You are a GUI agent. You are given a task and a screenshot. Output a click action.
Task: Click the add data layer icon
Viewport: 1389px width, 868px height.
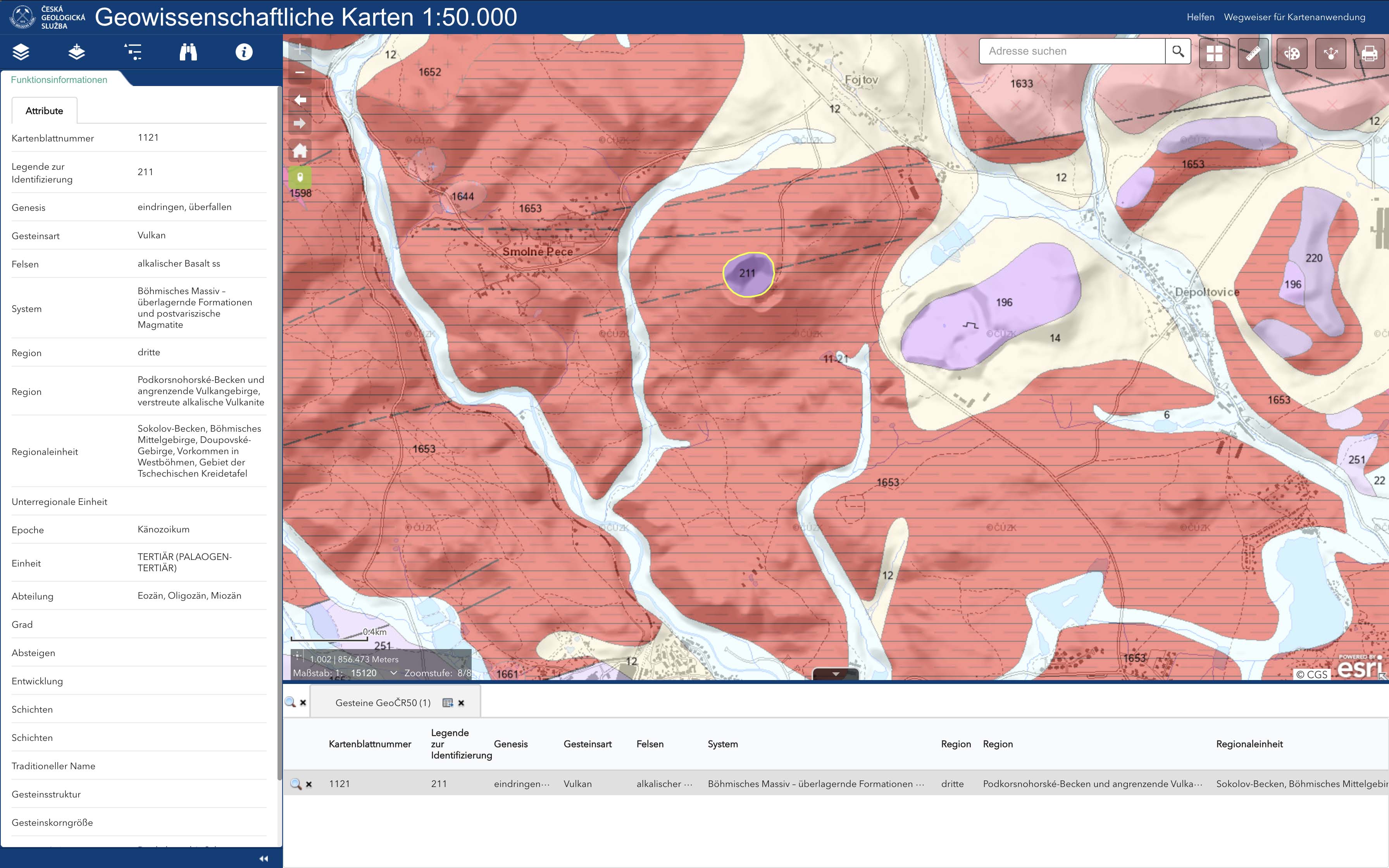point(76,52)
